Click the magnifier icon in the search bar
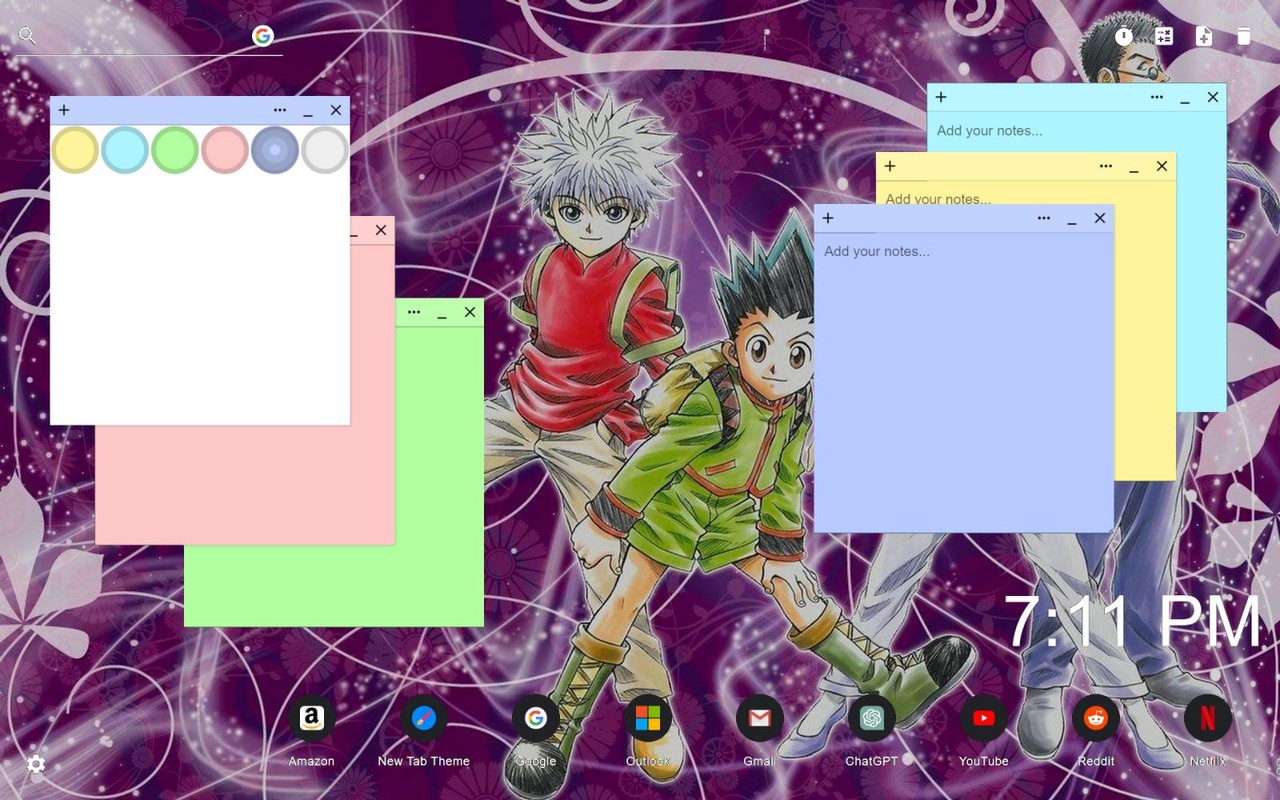This screenshot has width=1280, height=800. pos(27,36)
